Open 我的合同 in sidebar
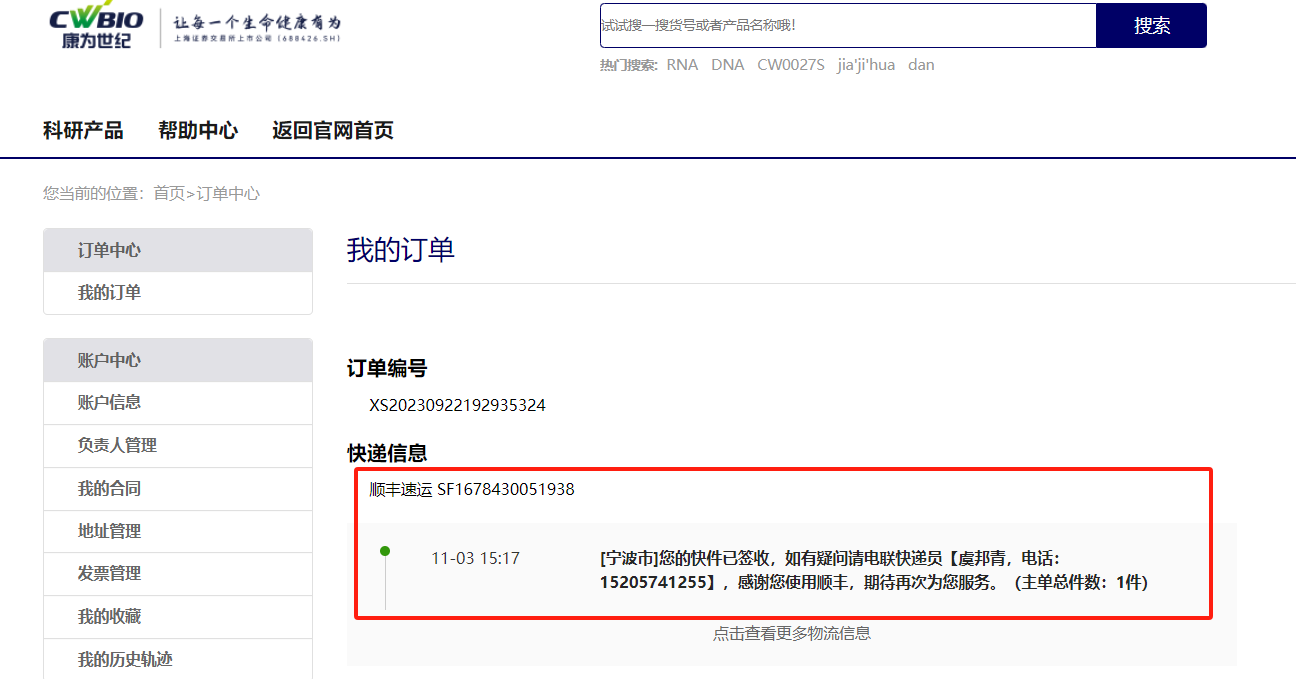Screen dimensions: 1296x679 [109, 488]
